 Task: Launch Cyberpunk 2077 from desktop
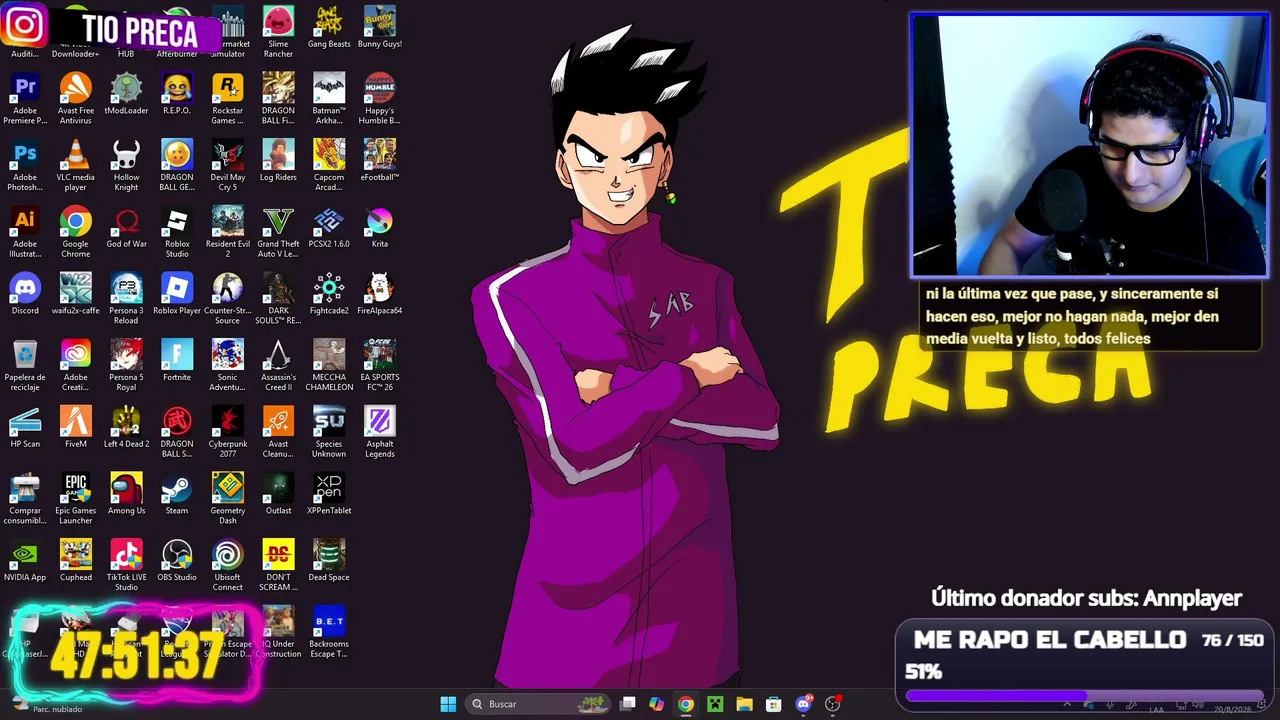pos(227,433)
